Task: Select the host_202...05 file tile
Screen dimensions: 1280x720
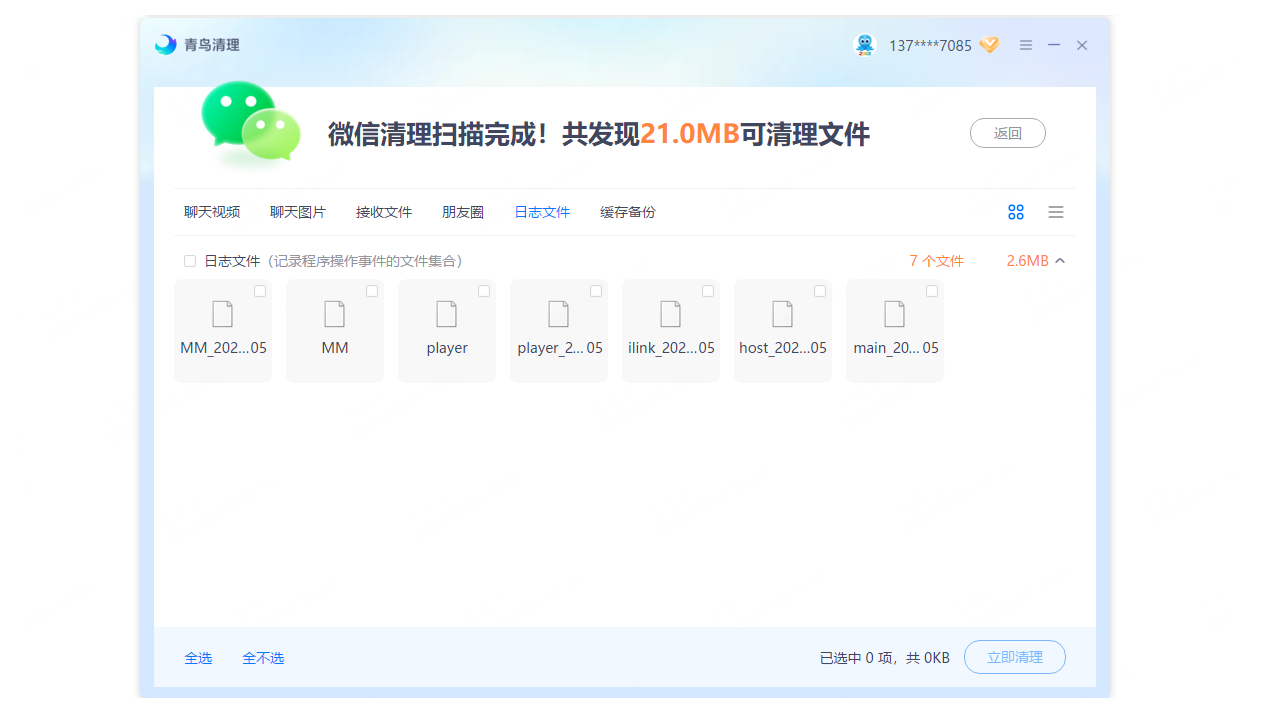Action: (x=783, y=331)
